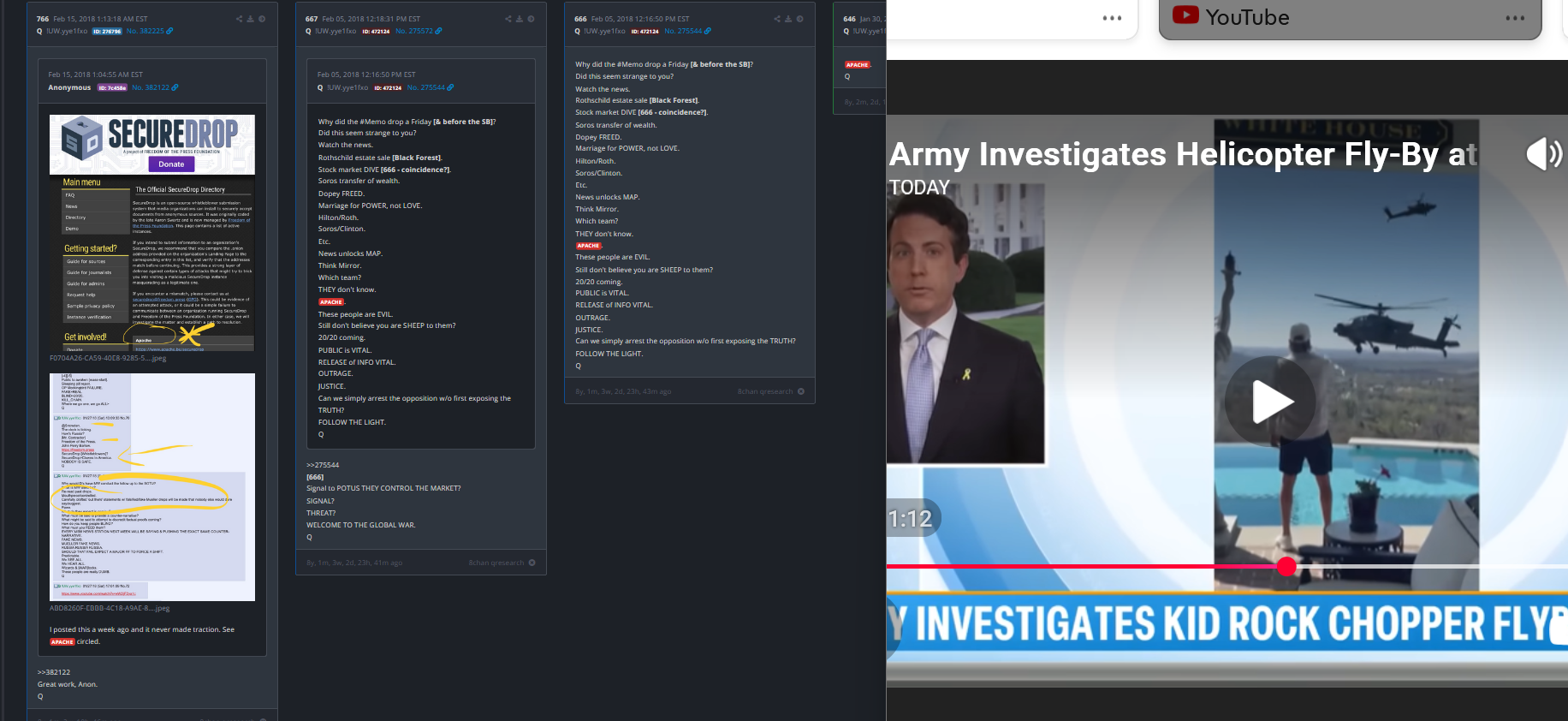Click the ABD8260F jpeg filename

pos(110,608)
